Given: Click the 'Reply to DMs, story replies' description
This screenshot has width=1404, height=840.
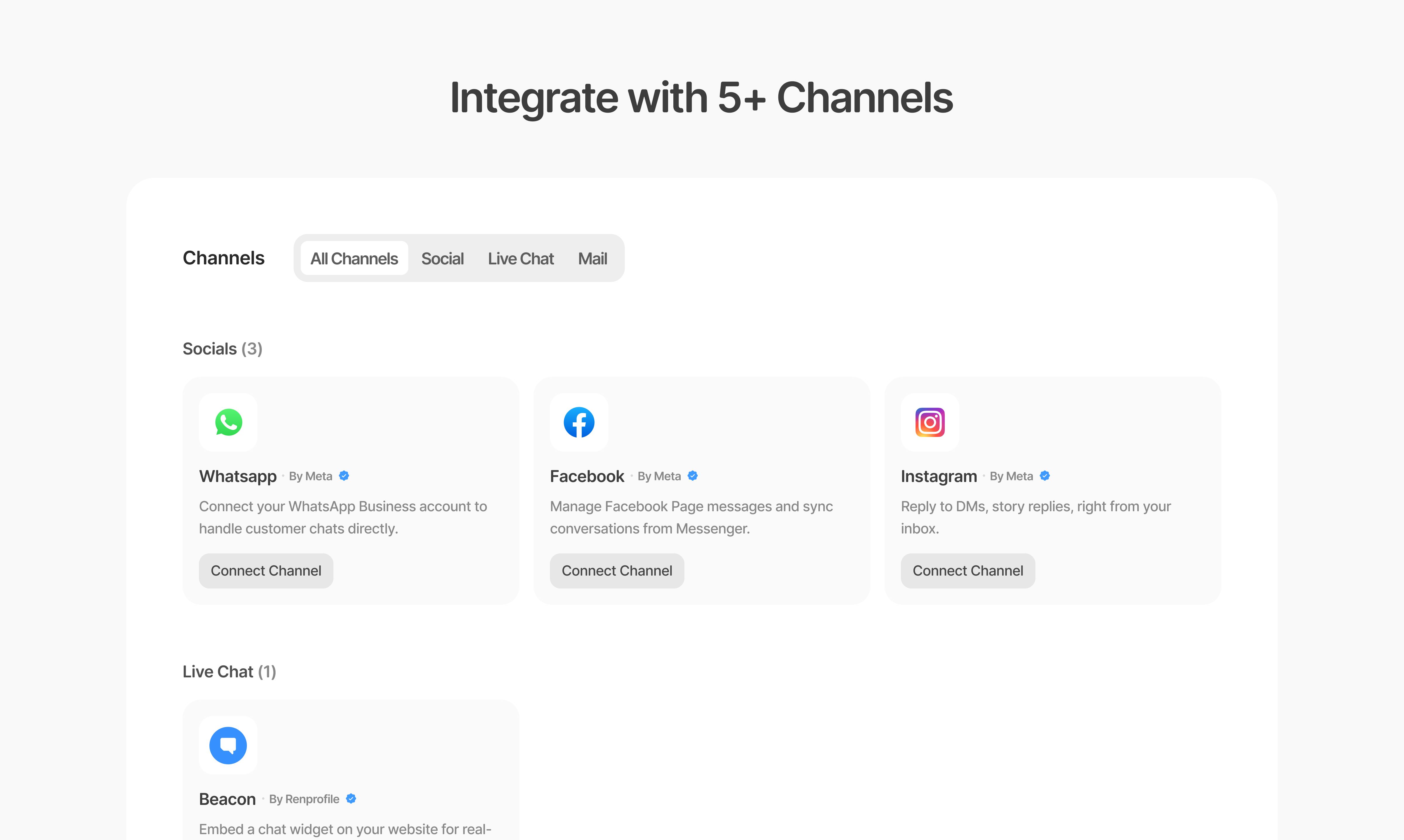Looking at the screenshot, I should (x=1036, y=517).
